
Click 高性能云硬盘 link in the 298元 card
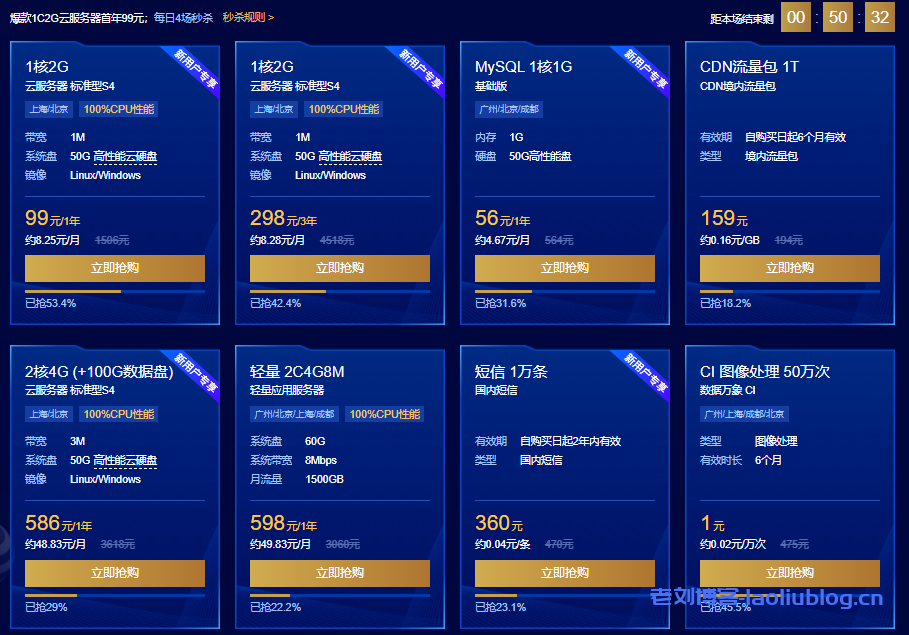click(x=350, y=156)
